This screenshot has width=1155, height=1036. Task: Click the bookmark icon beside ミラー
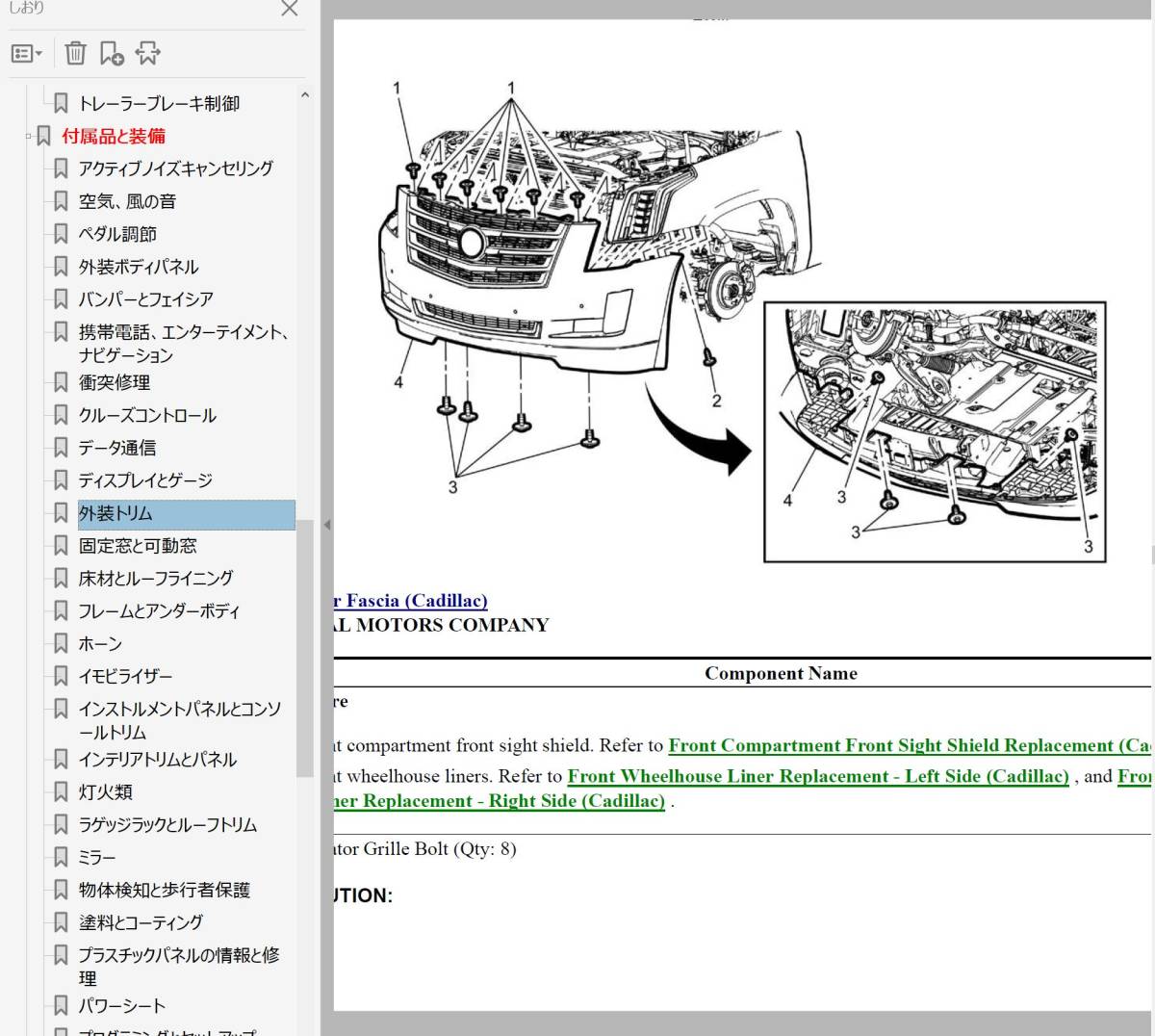(x=61, y=857)
